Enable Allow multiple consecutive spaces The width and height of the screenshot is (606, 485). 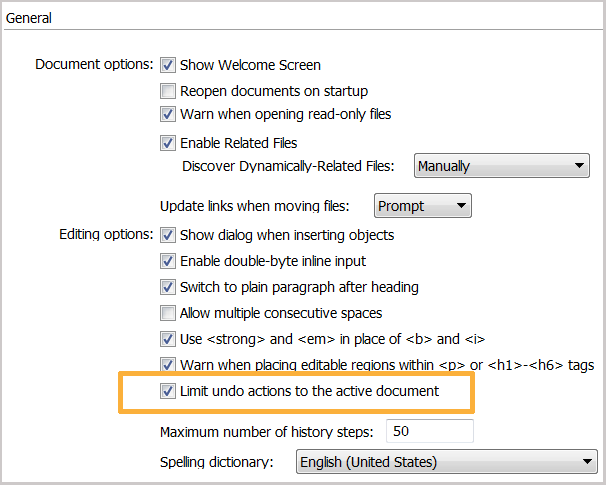(x=167, y=313)
